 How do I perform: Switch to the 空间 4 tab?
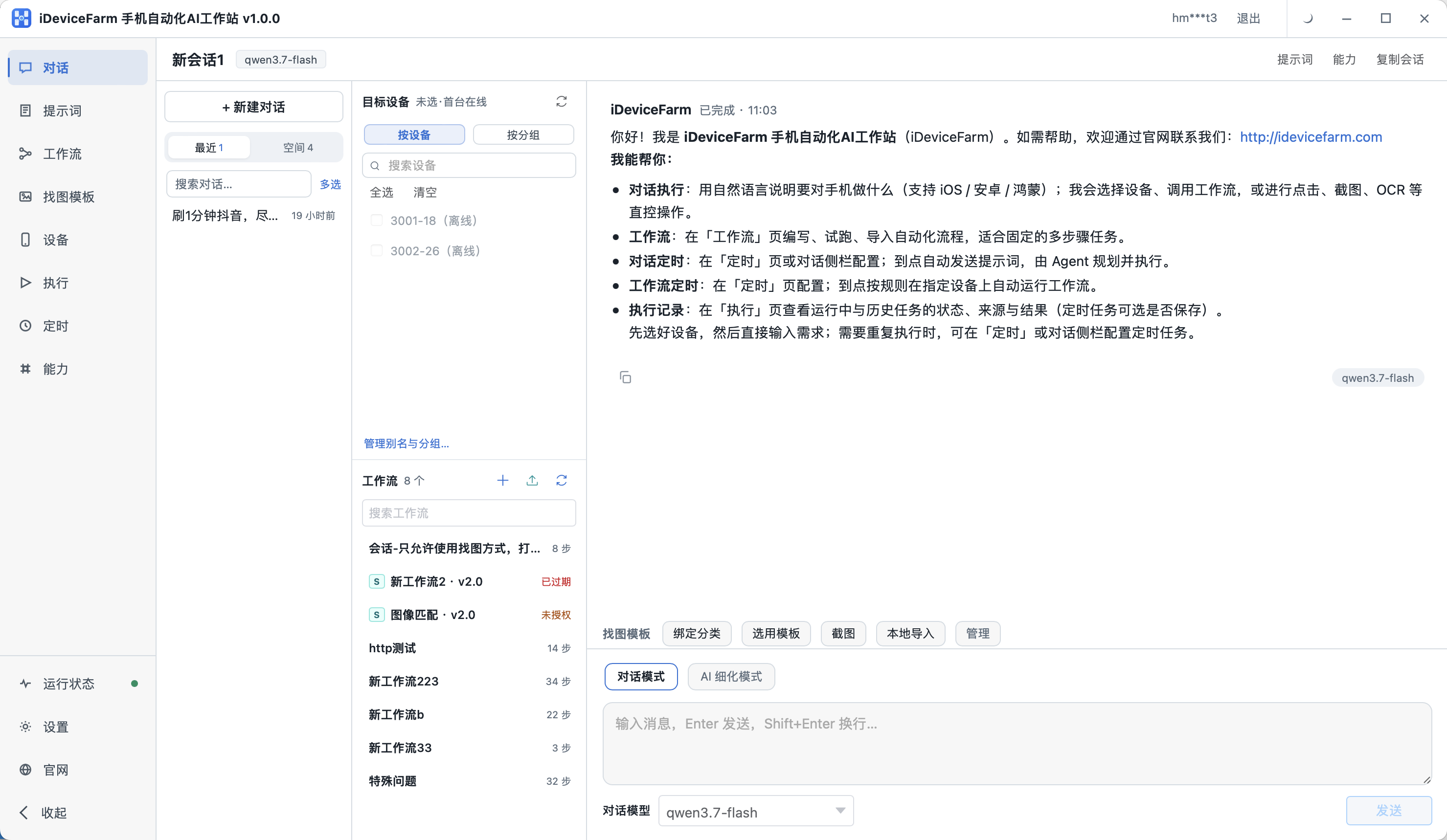298,148
